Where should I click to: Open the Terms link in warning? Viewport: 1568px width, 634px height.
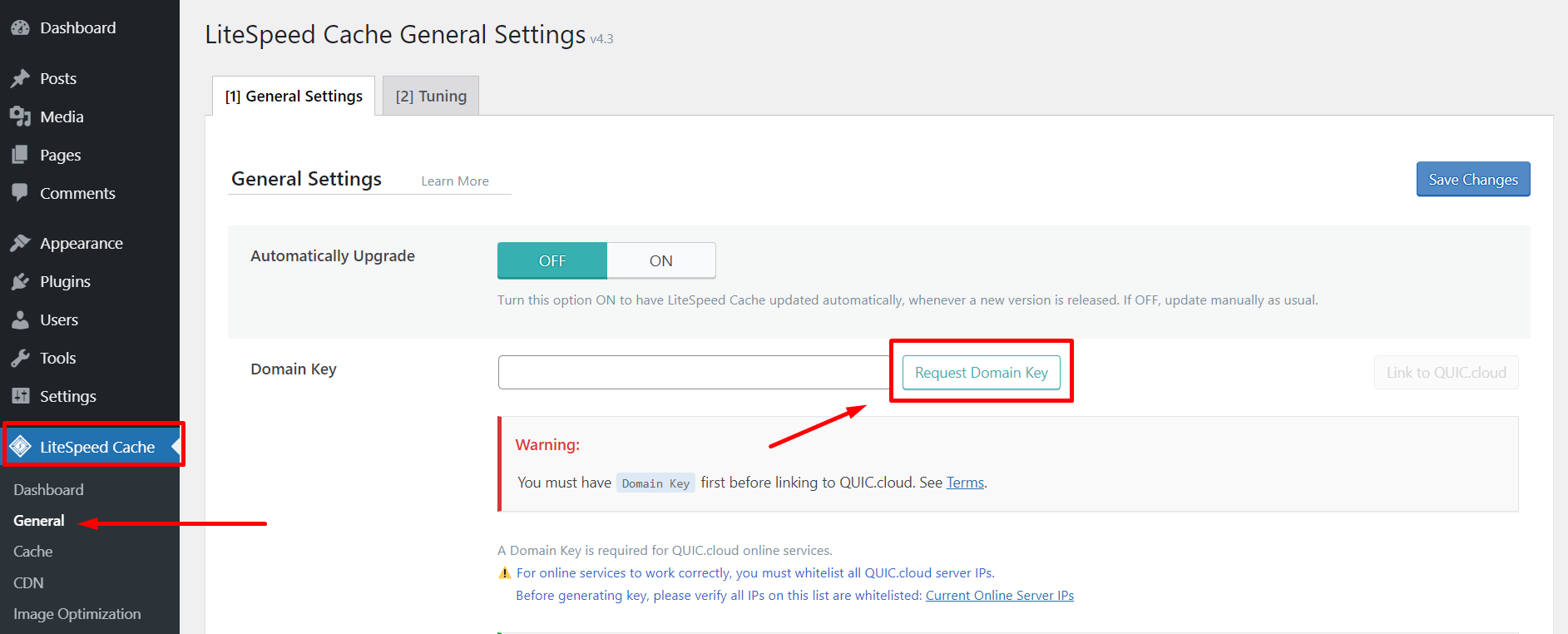pyautogui.click(x=965, y=483)
